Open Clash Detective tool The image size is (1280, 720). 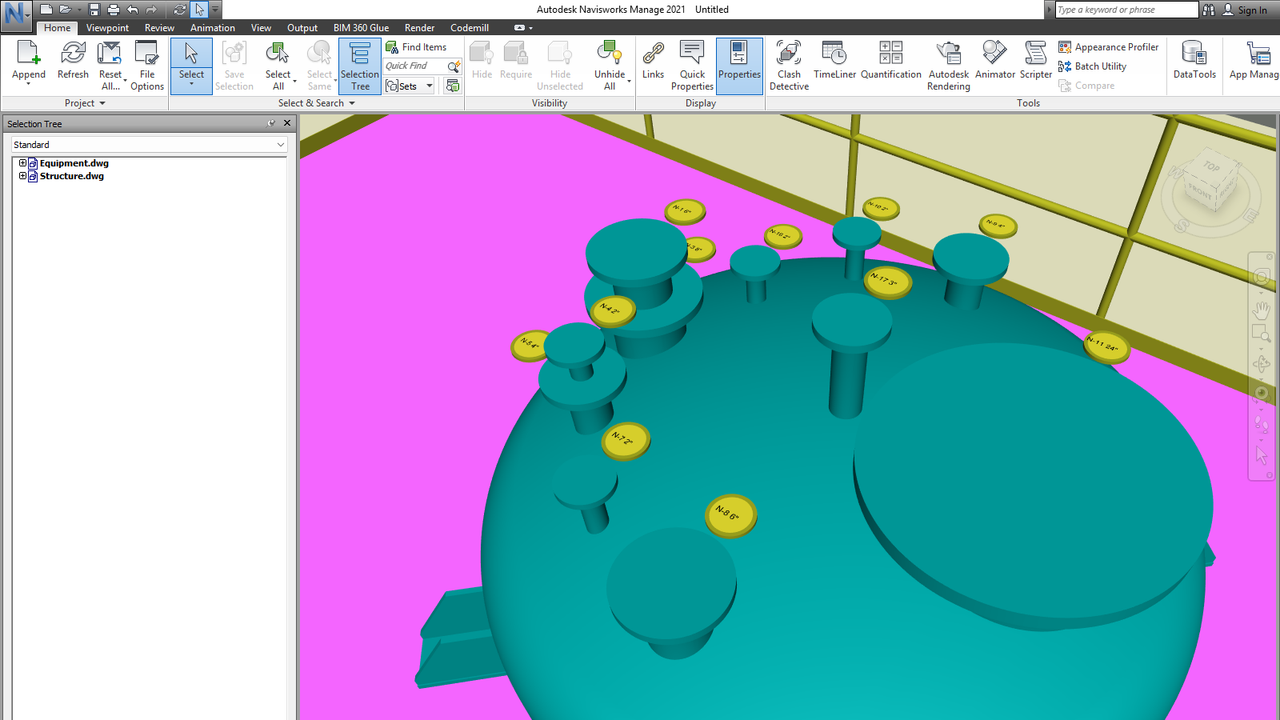789,66
